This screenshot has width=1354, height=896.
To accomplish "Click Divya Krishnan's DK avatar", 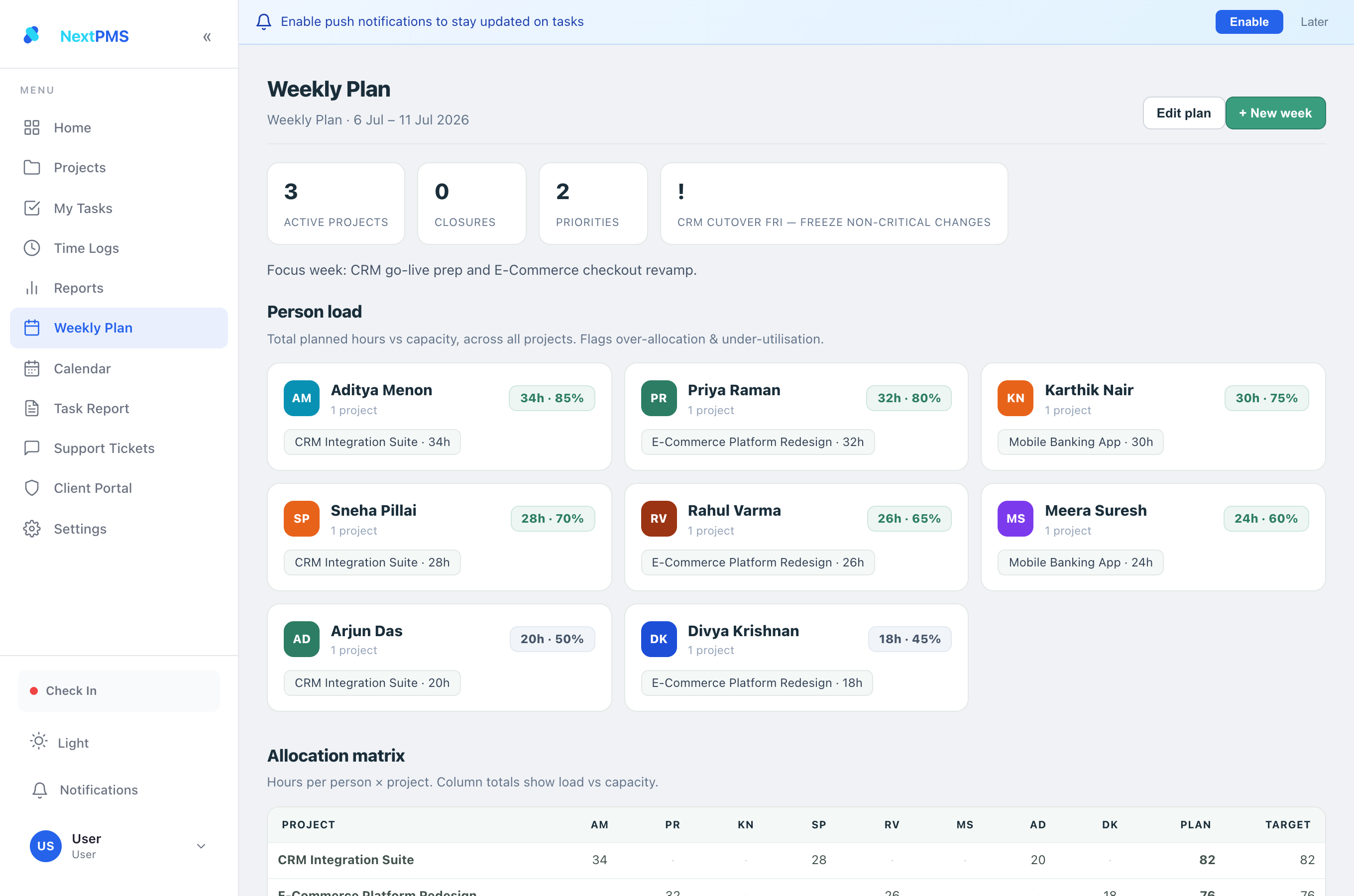I will click(x=659, y=640).
